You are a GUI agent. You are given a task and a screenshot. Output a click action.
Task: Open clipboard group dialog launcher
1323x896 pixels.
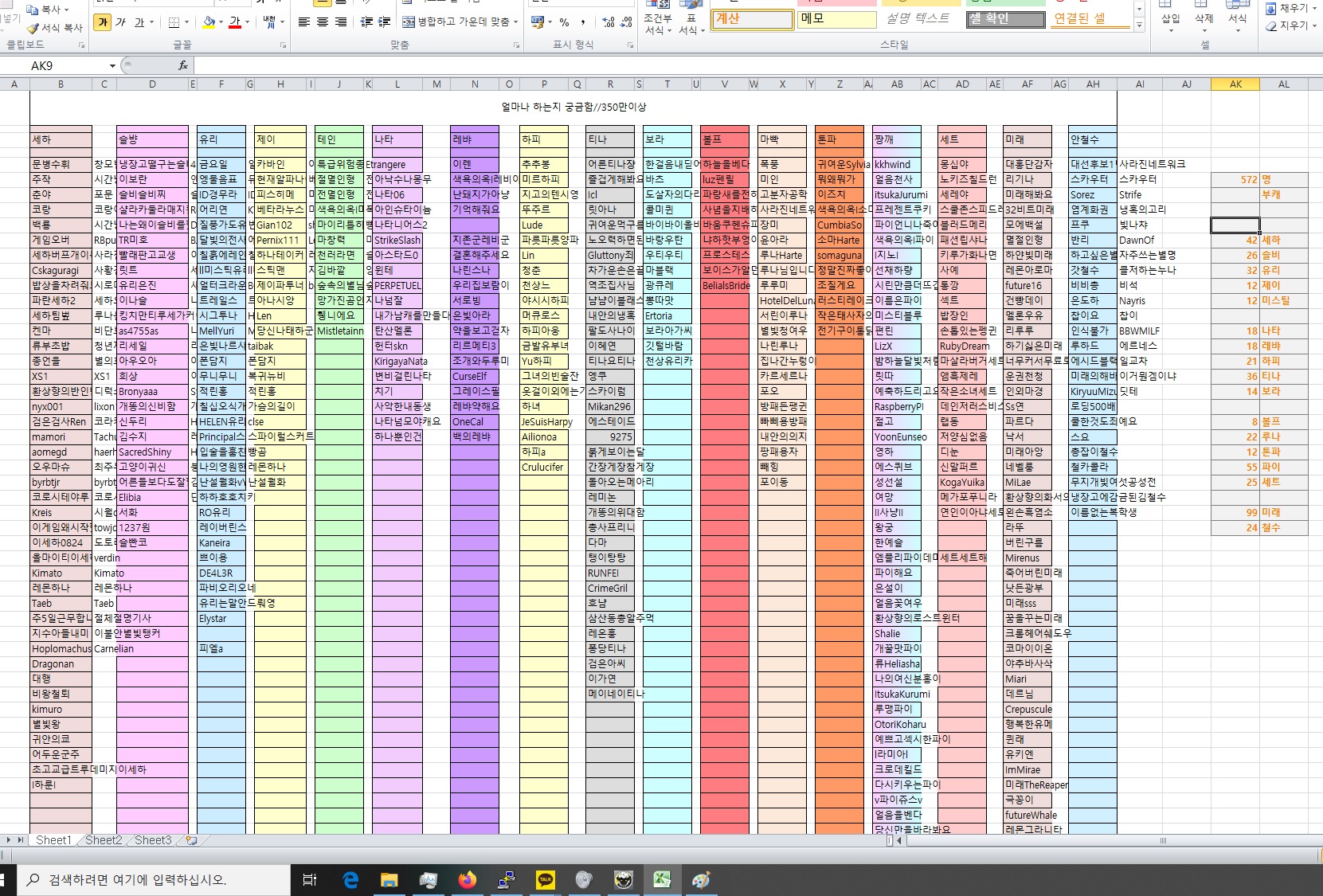[82, 45]
